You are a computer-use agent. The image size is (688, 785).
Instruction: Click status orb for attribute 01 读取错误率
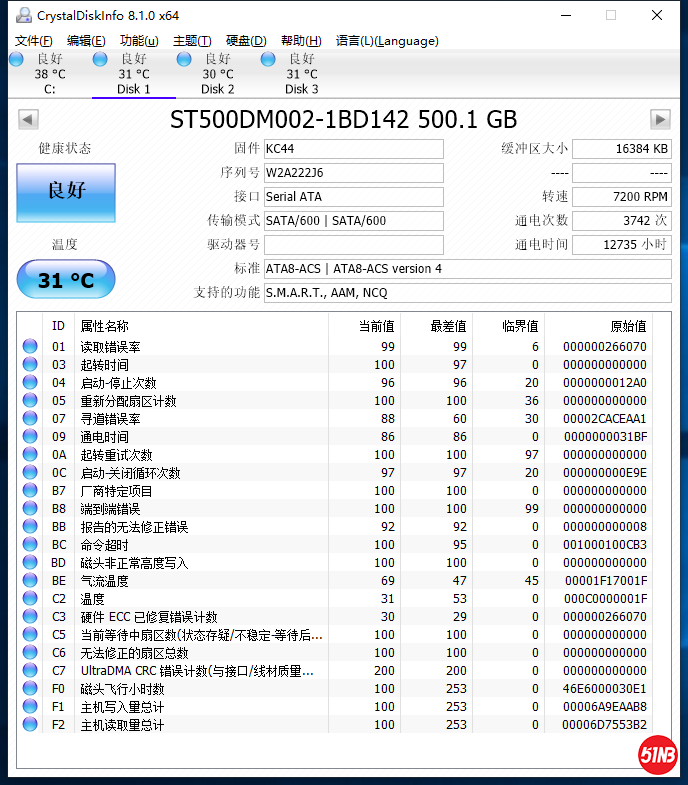pyautogui.click(x=30, y=347)
